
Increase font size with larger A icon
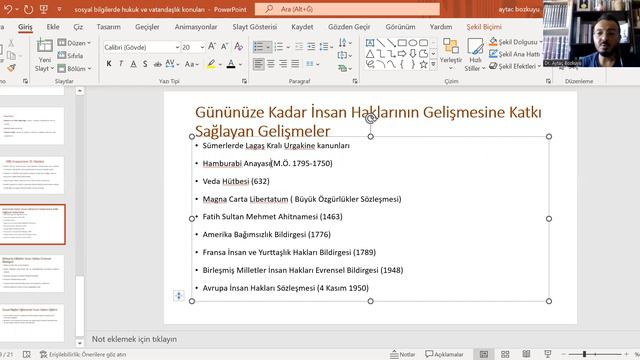click(212, 47)
